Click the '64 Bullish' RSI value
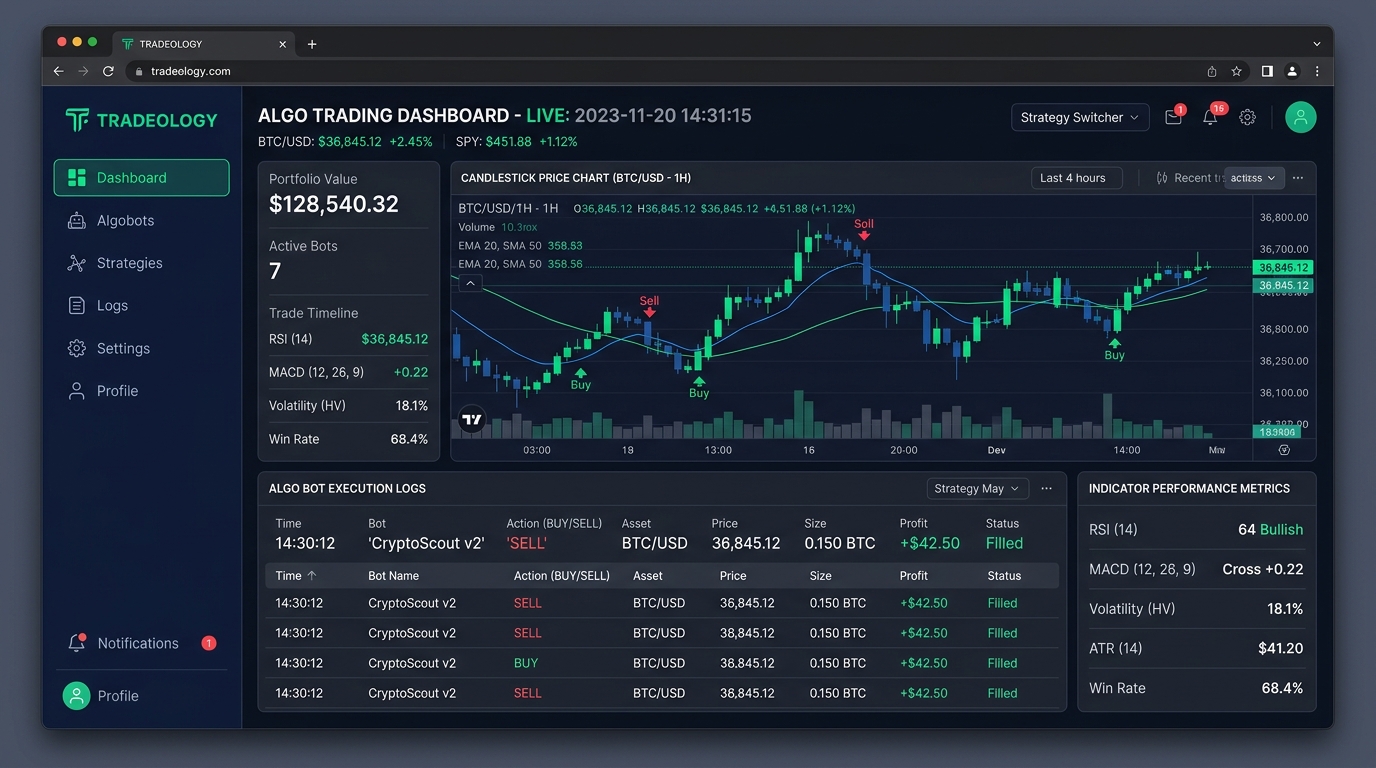The image size is (1376, 768). [1270, 530]
